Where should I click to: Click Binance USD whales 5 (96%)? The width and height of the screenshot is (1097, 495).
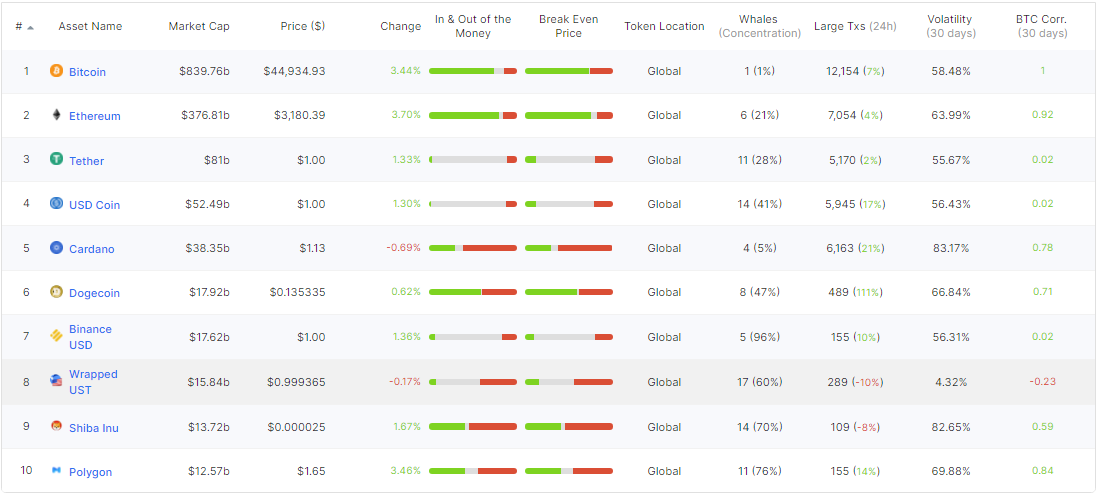[760, 337]
